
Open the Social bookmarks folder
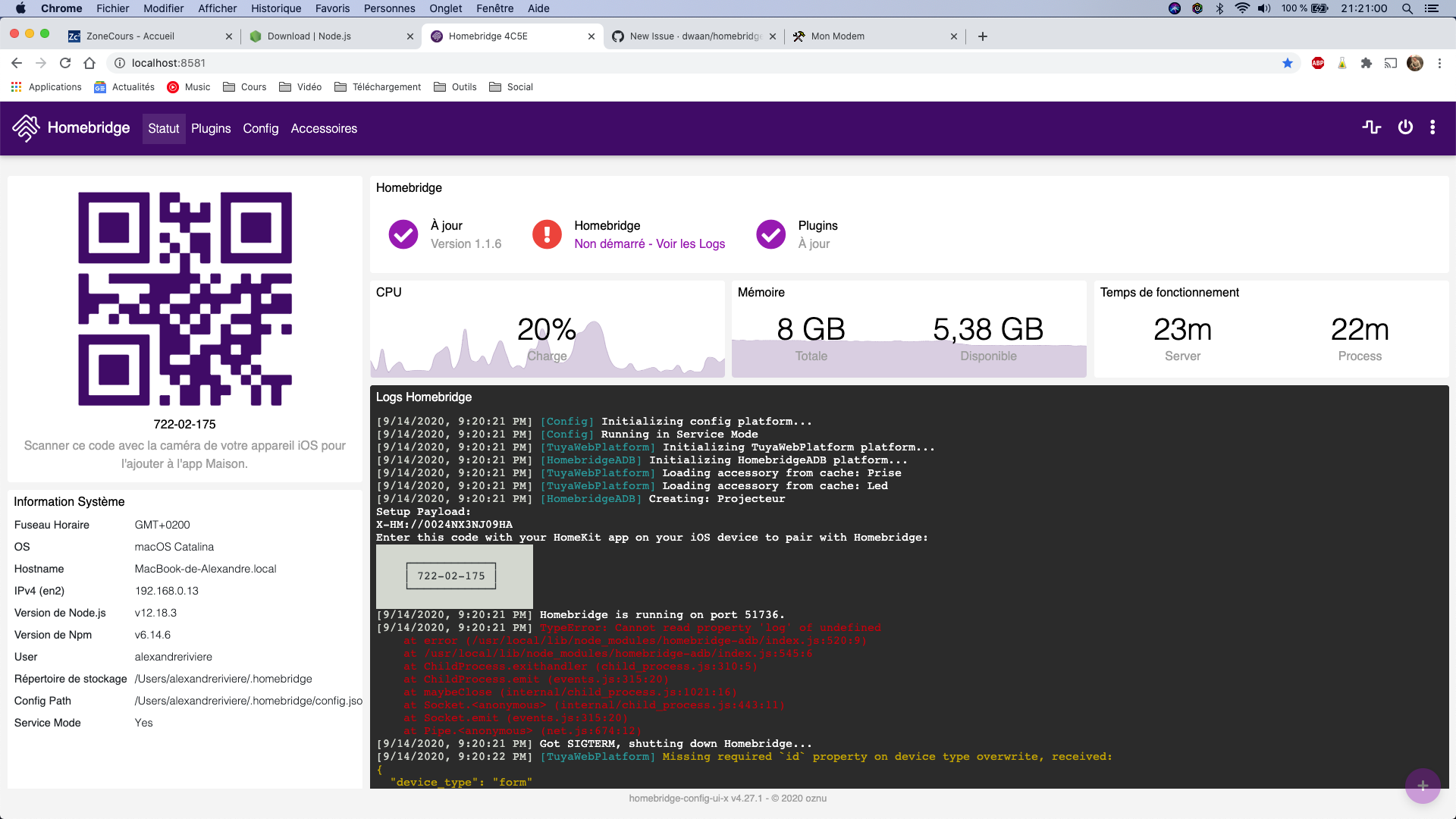pyautogui.click(x=511, y=87)
